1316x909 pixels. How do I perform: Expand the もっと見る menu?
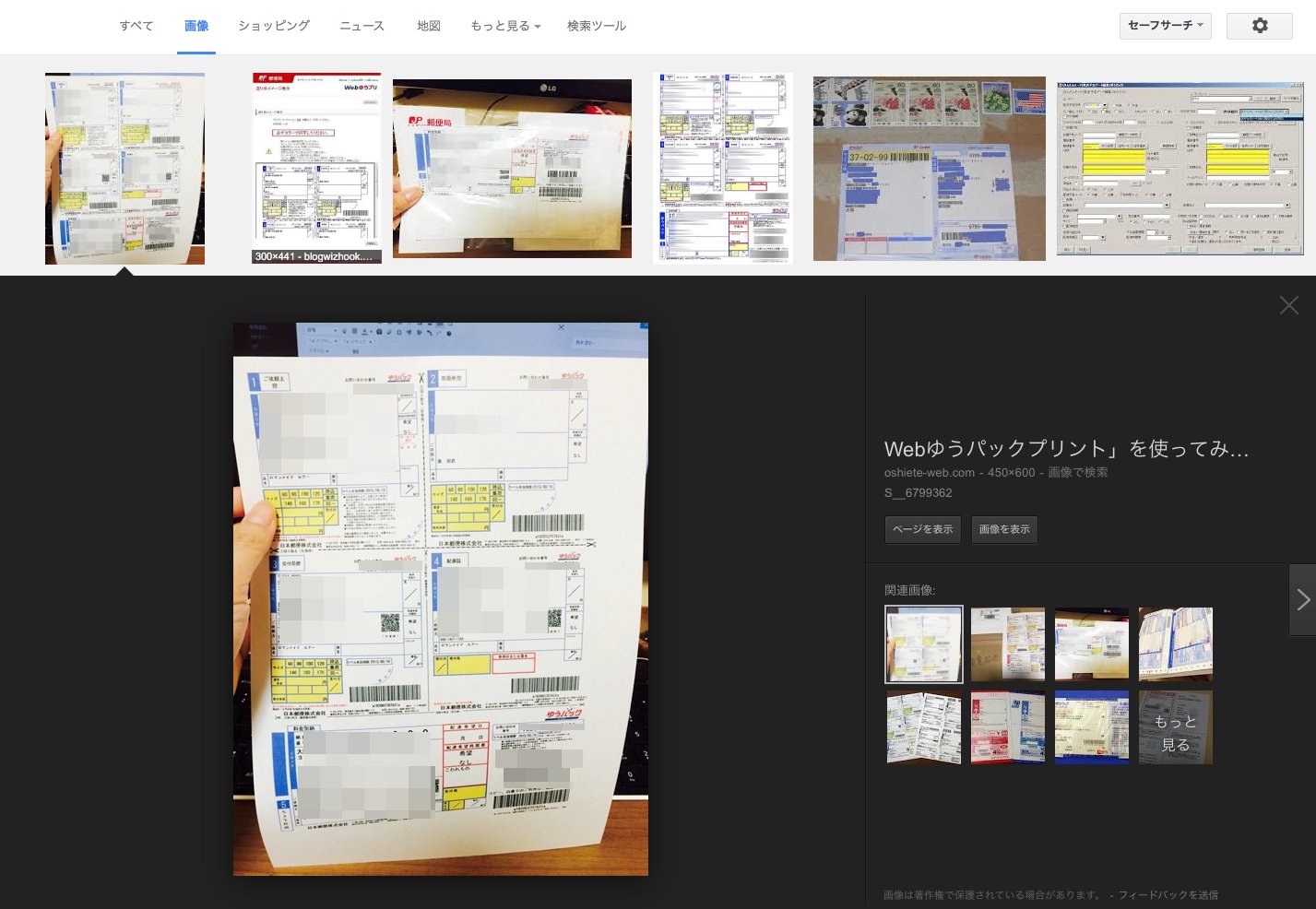505,26
